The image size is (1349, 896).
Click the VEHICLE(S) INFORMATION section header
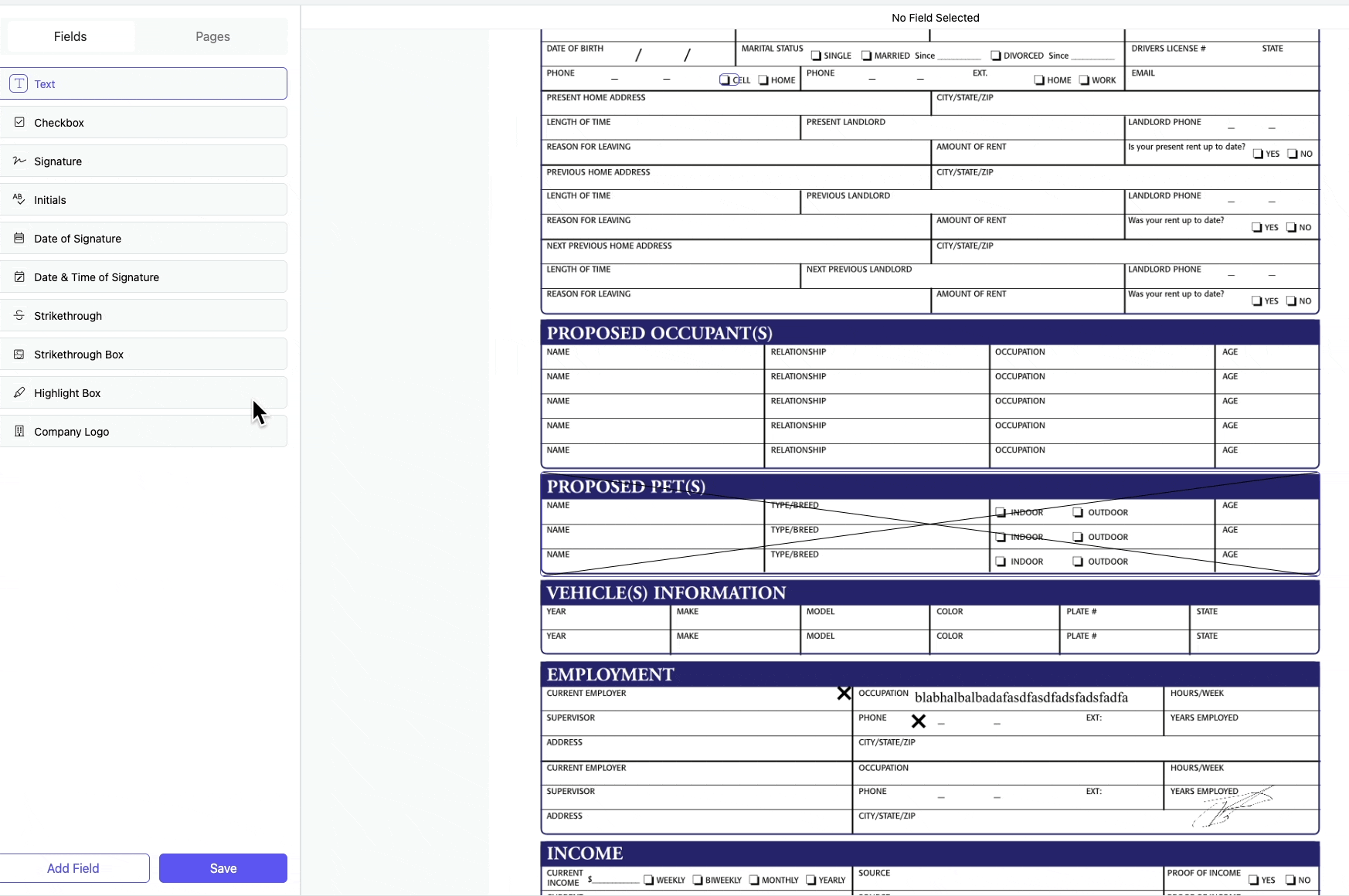tap(930, 592)
